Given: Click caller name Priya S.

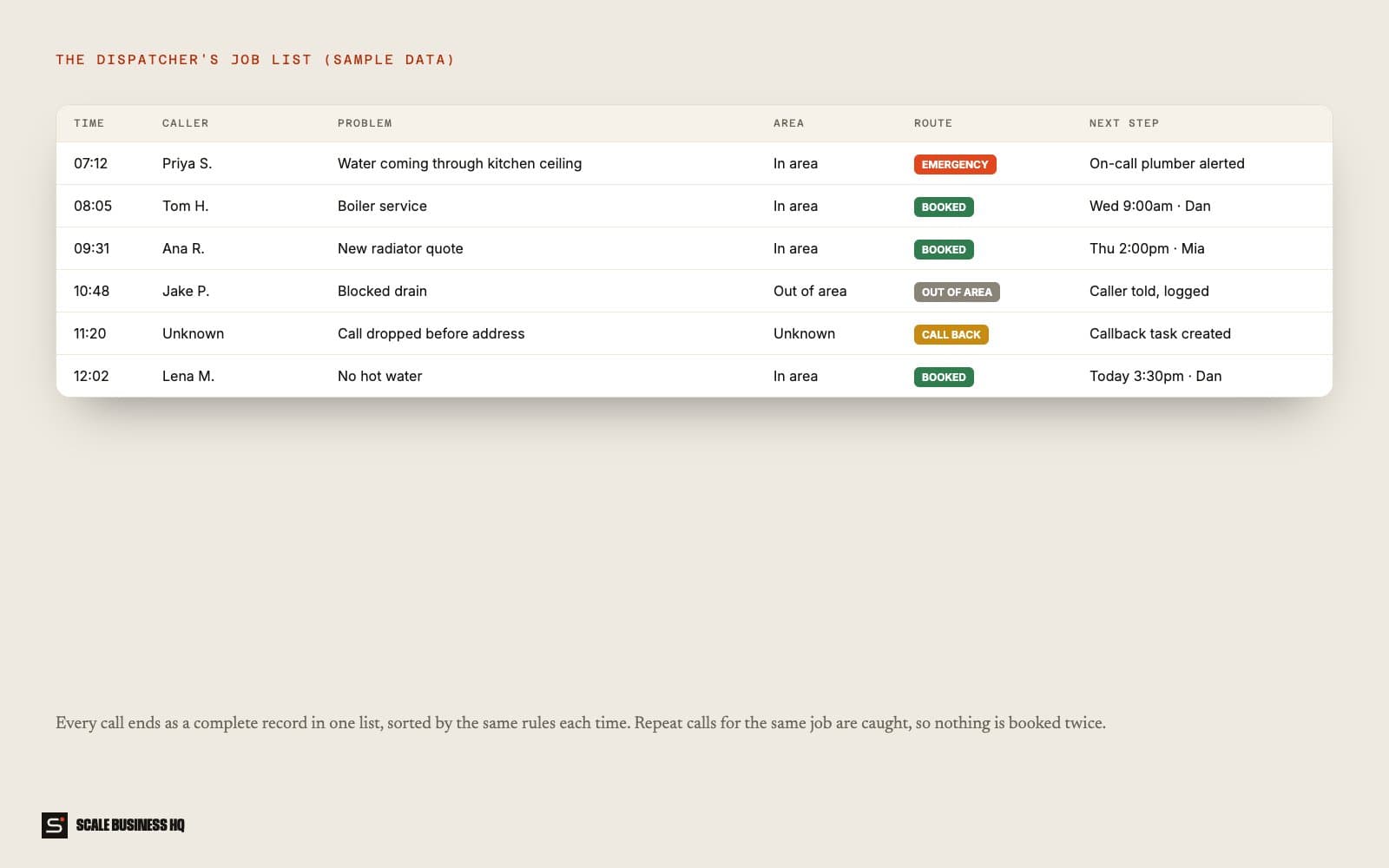Looking at the screenshot, I should pyautogui.click(x=187, y=163).
